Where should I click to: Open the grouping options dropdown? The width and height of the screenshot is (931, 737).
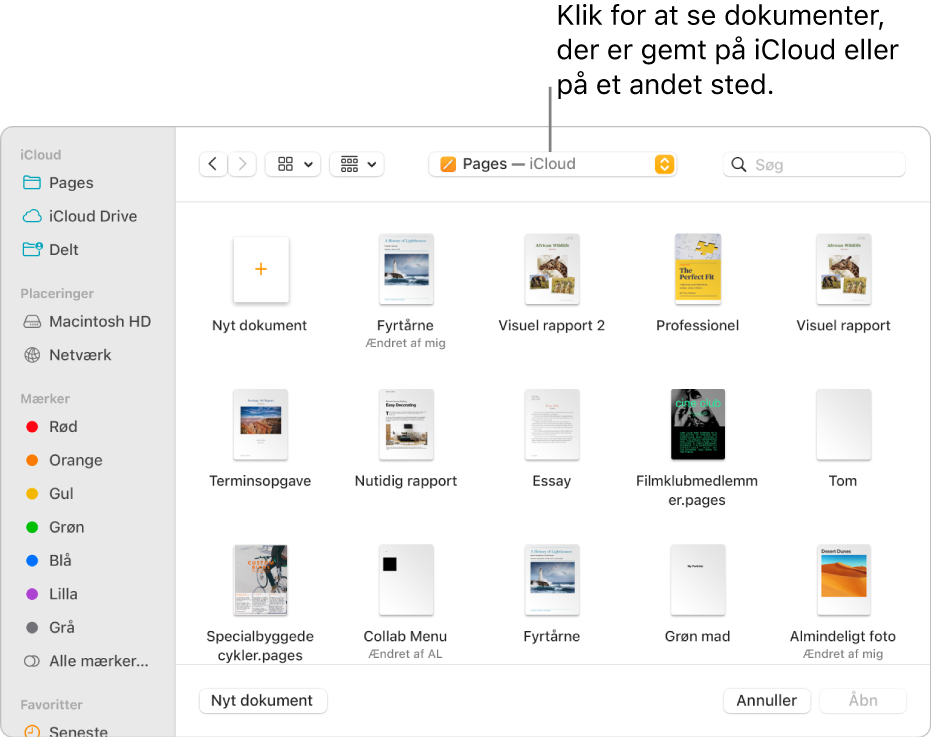(357, 164)
